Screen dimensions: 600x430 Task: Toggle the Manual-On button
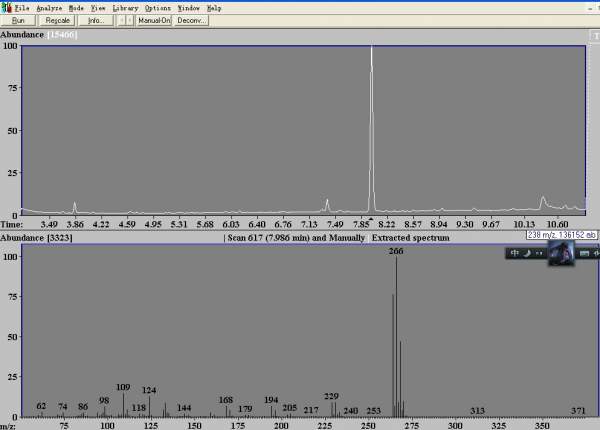(x=154, y=20)
